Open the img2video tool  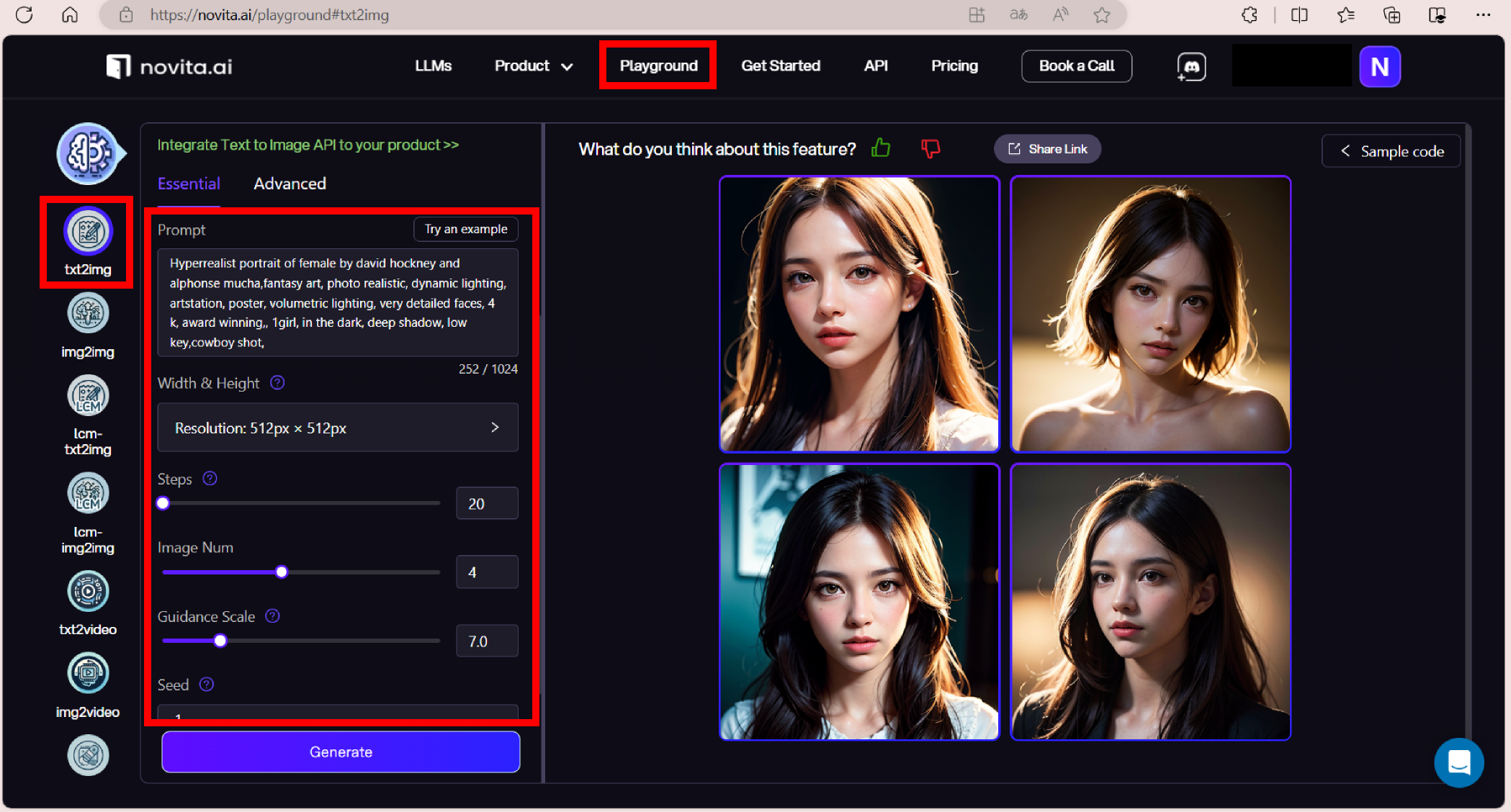point(88,674)
